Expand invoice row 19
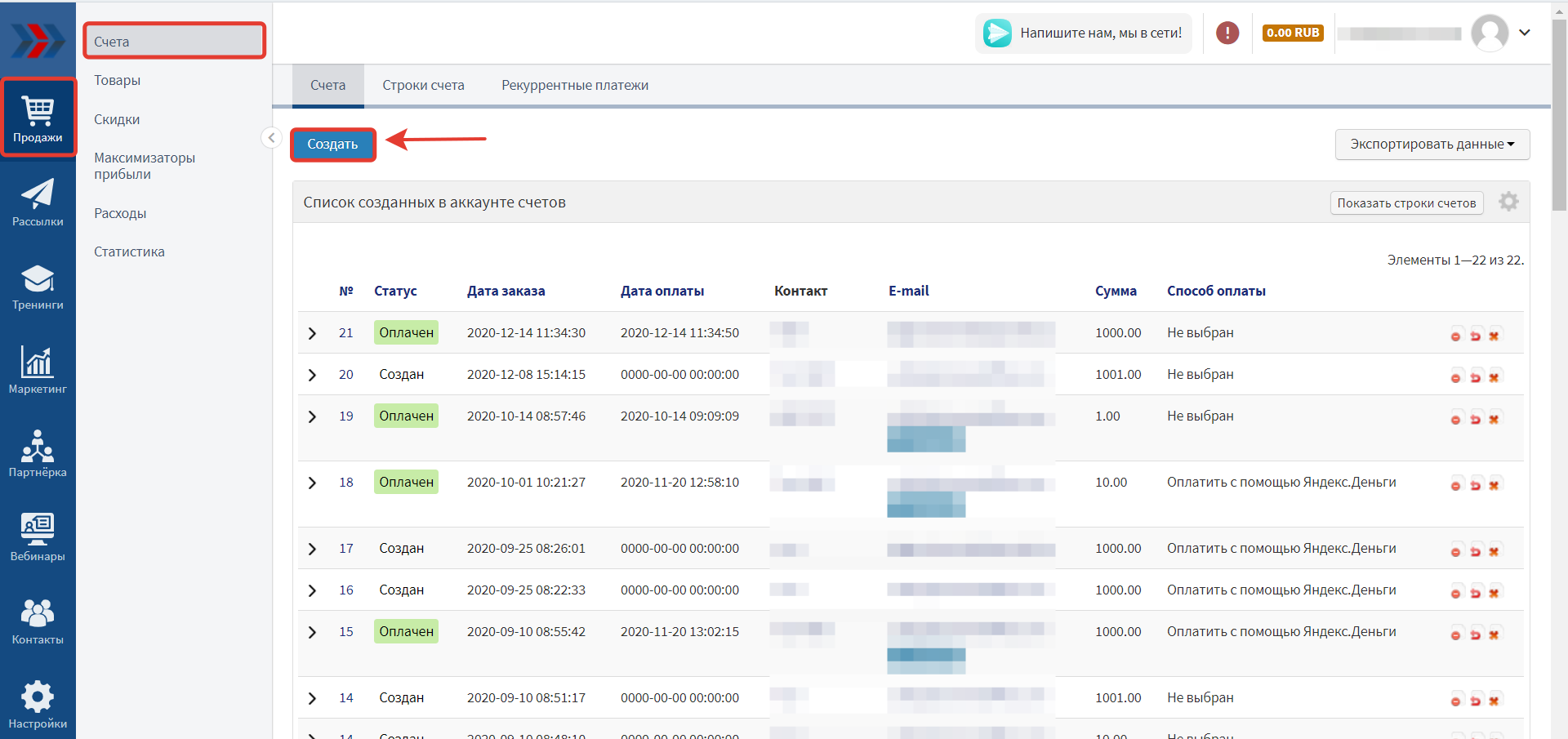The width and height of the screenshot is (1568, 739). tap(312, 416)
